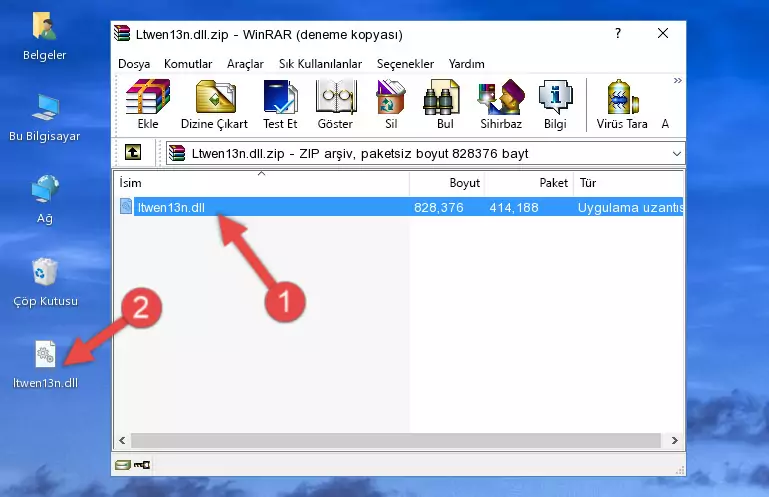Select ltwen13n.dll row in archive list
The height and width of the screenshot is (497, 769).
[399, 207]
